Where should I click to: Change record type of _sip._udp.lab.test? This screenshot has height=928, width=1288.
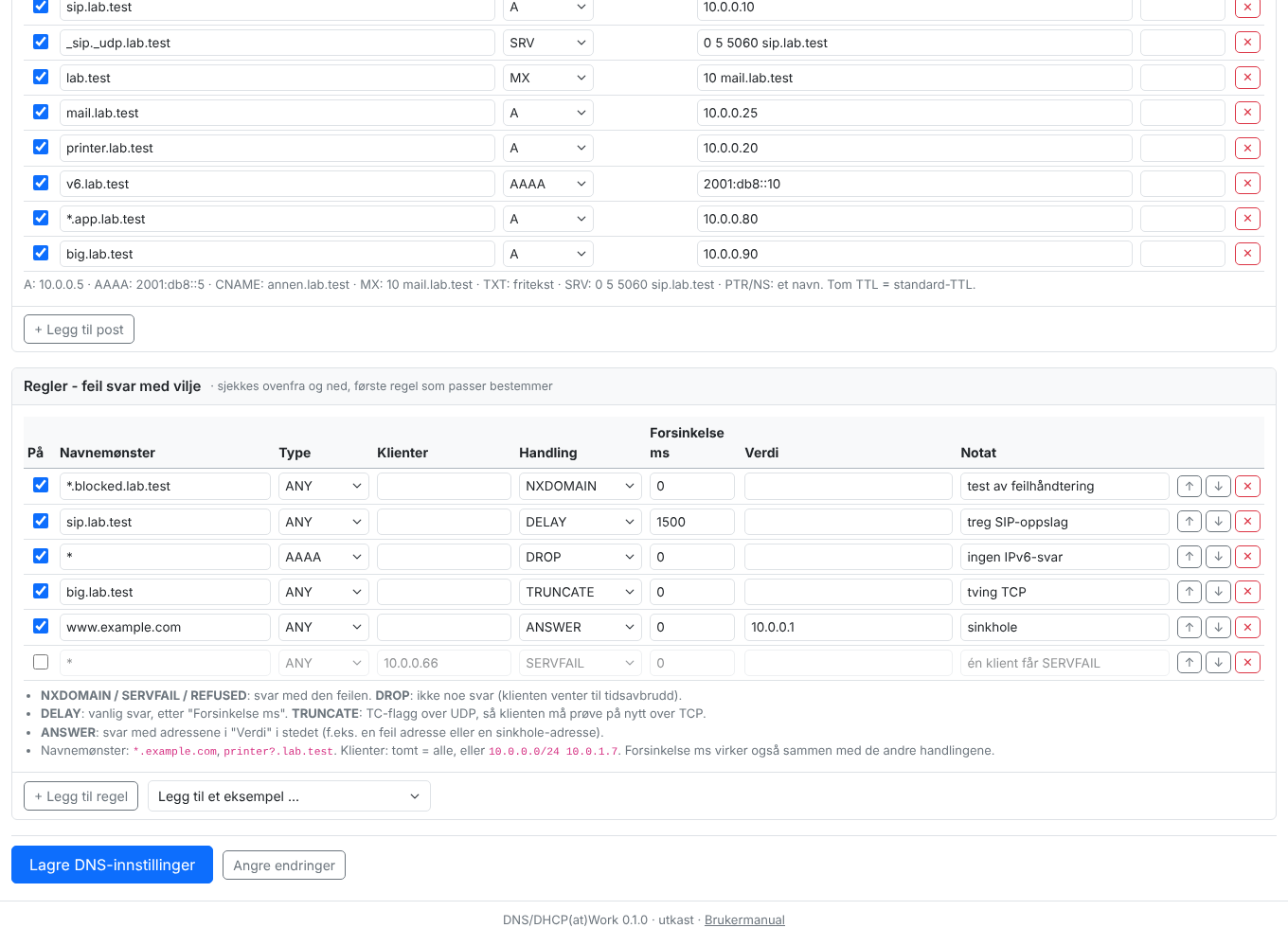(548, 43)
